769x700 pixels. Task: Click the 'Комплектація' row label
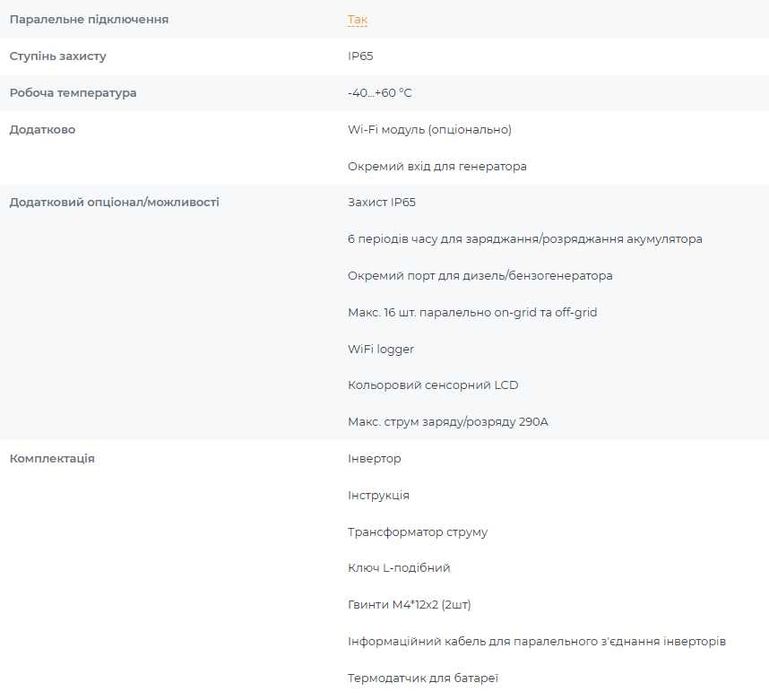pos(52,459)
